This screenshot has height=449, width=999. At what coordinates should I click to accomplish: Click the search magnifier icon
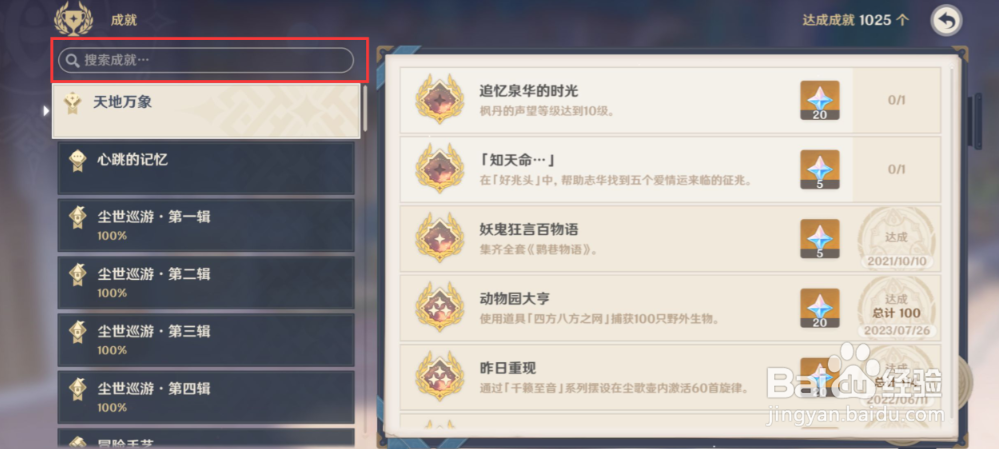pos(73,60)
